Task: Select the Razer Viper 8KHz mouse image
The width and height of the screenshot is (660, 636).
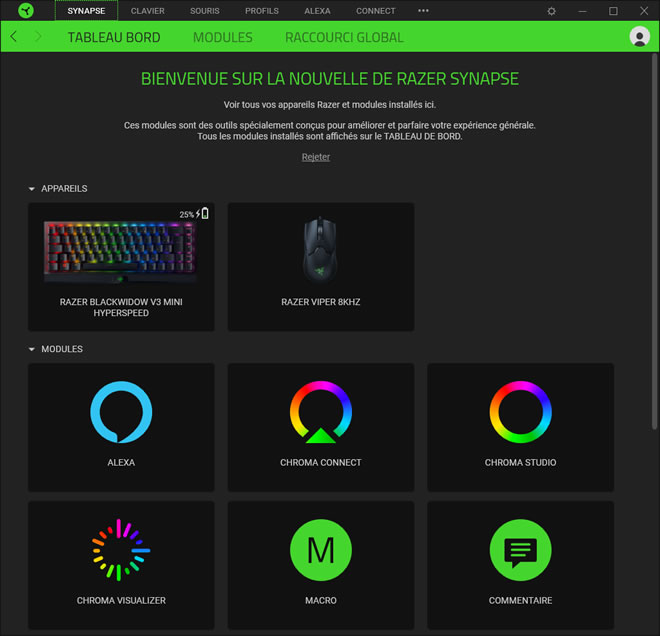Action: 320,249
